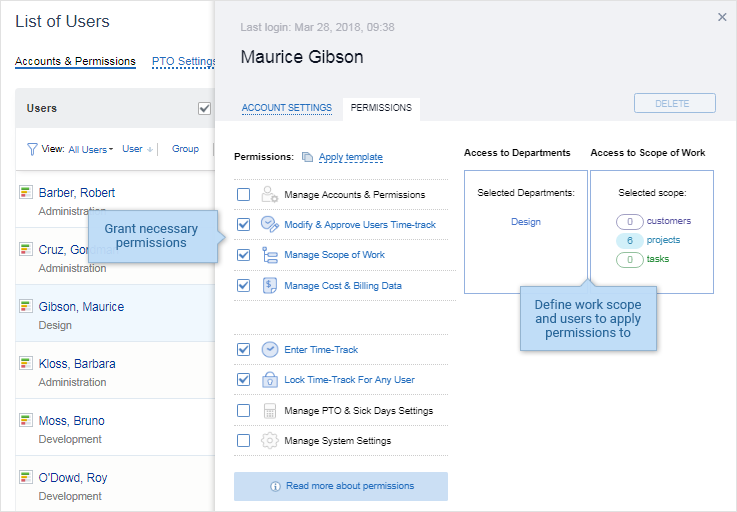Click the Group column header
Image resolution: width=737 pixels, height=512 pixels.
pos(185,149)
